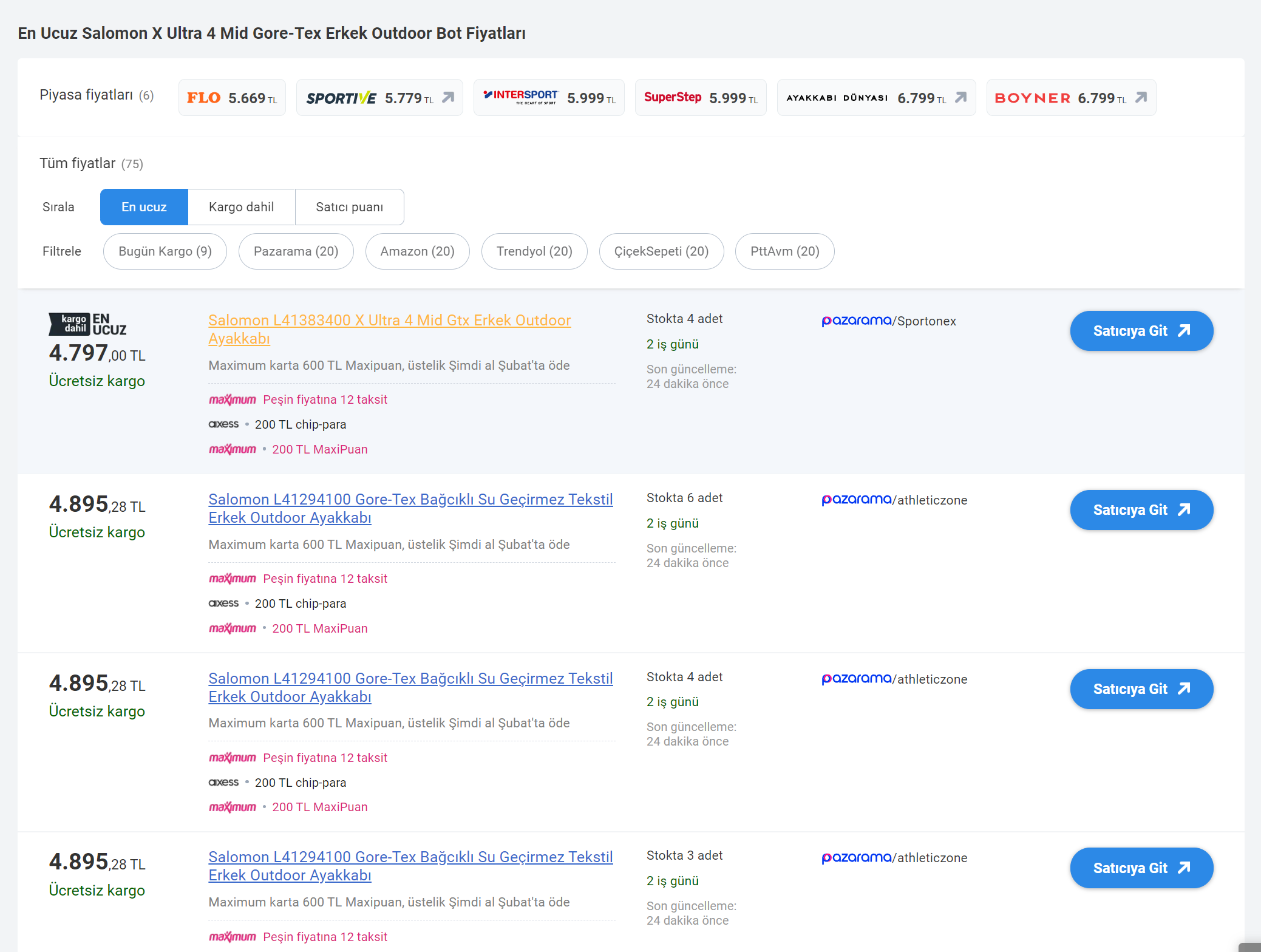The height and width of the screenshot is (952, 1261).
Task: Filter by PttAvm (20)
Action: [784, 251]
